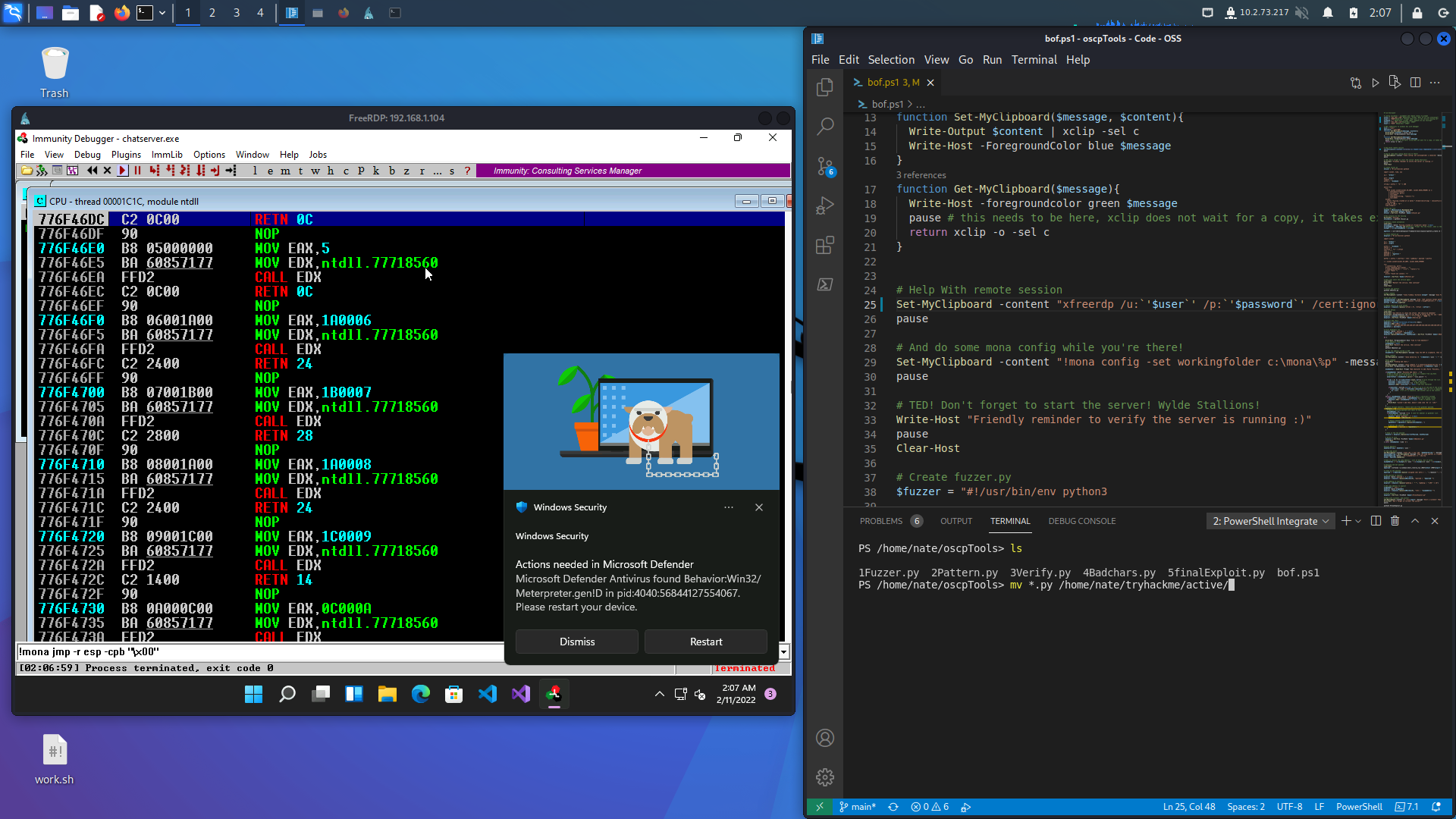
Task: Open Extensions view in activity bar
Action: click(x=825, y=245)
